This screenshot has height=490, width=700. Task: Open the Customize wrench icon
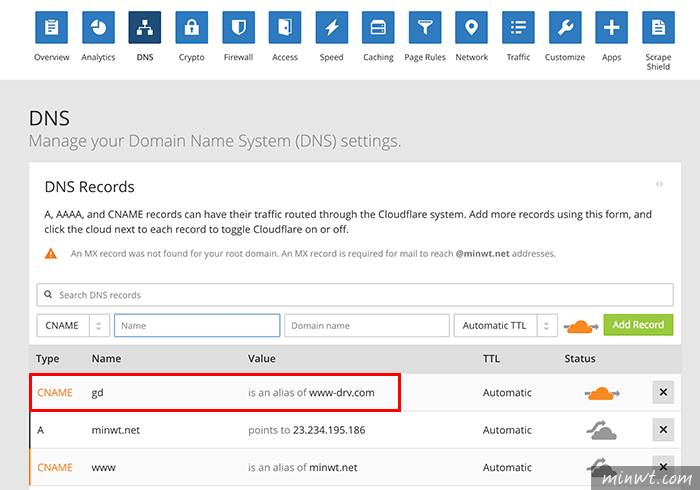(x=565, y=28)
